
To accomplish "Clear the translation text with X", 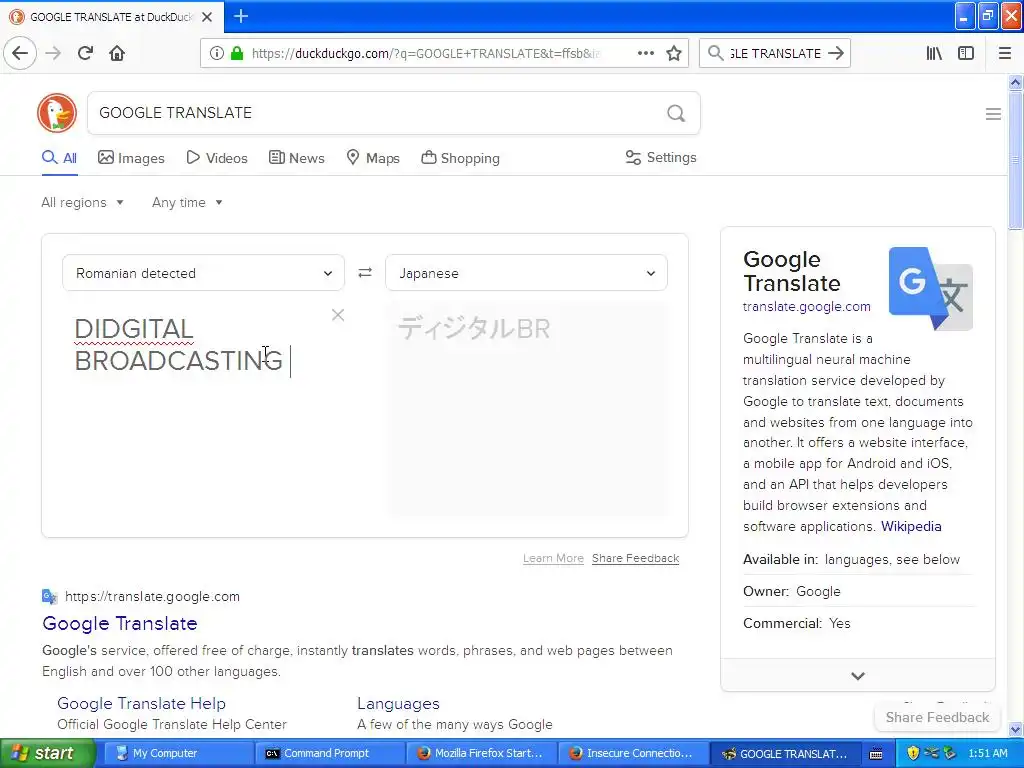I will pos(338,315).
